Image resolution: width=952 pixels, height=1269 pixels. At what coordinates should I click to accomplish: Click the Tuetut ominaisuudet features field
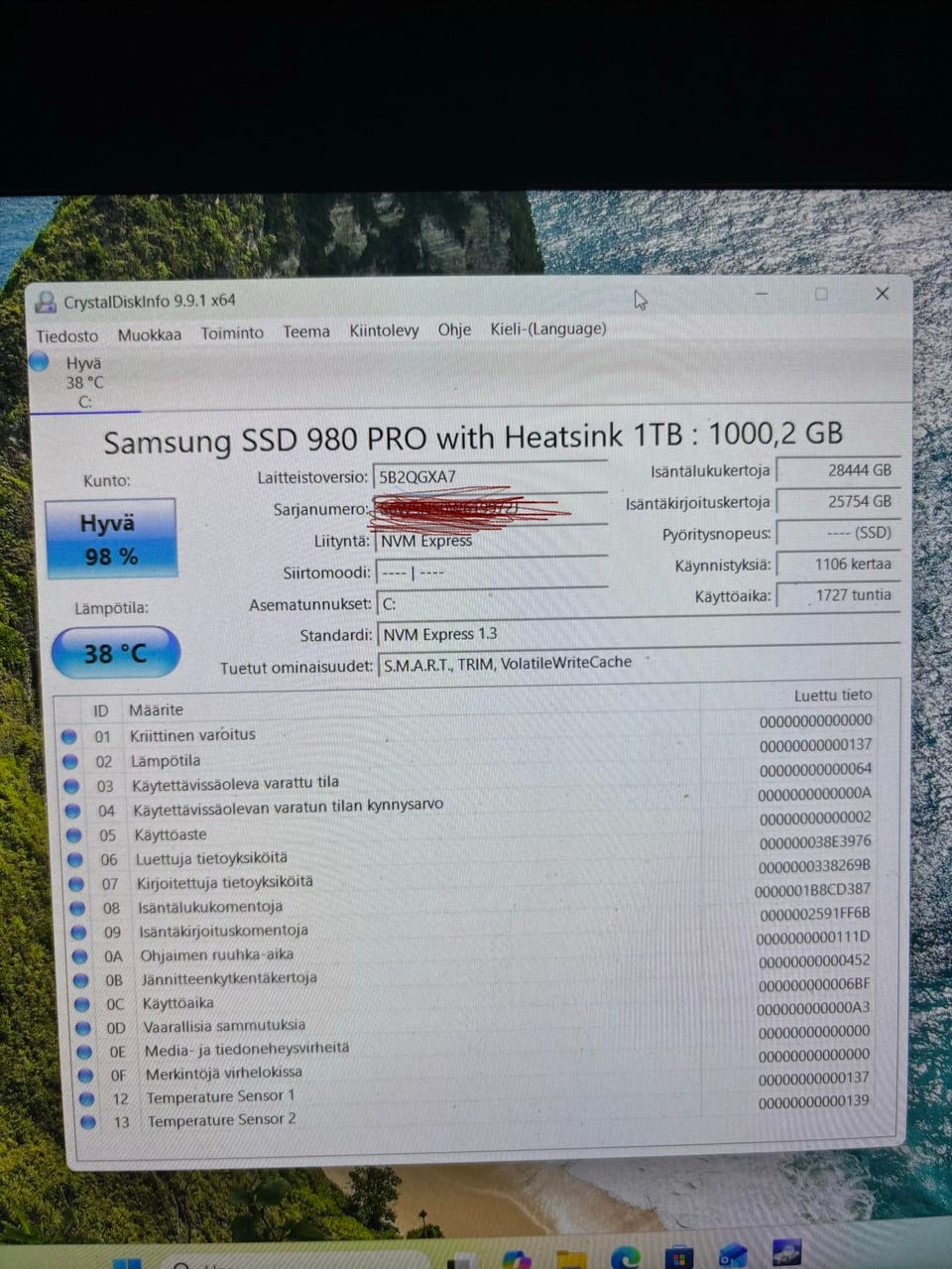point(639,663)
